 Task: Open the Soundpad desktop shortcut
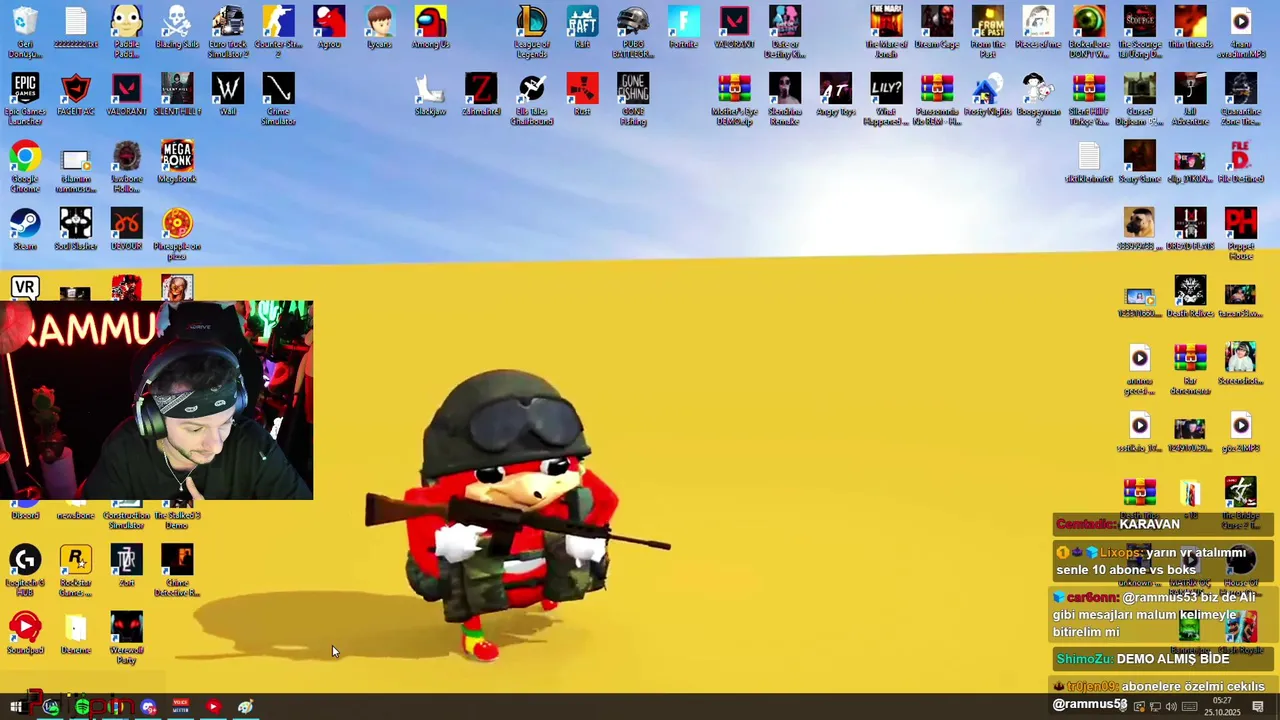(x=25, y=633)
